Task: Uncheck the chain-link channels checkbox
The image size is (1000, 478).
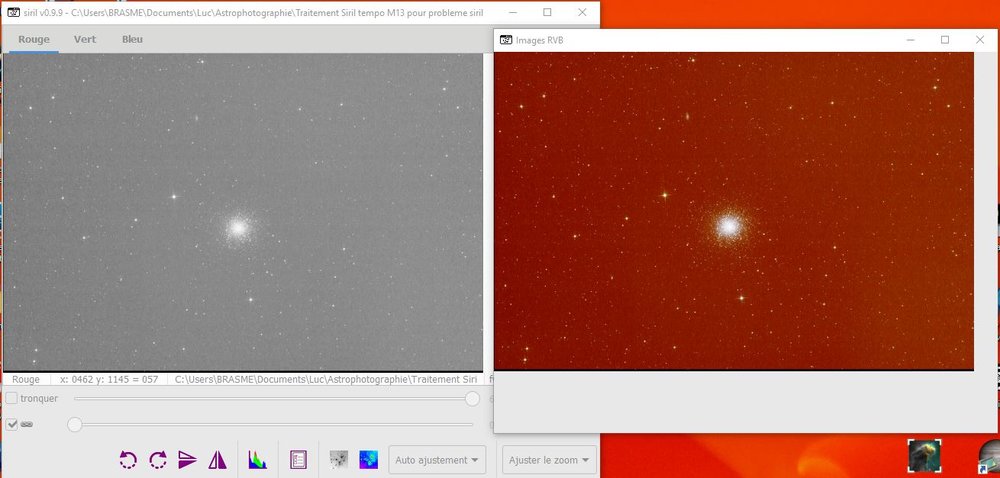Action: (12, 424)
